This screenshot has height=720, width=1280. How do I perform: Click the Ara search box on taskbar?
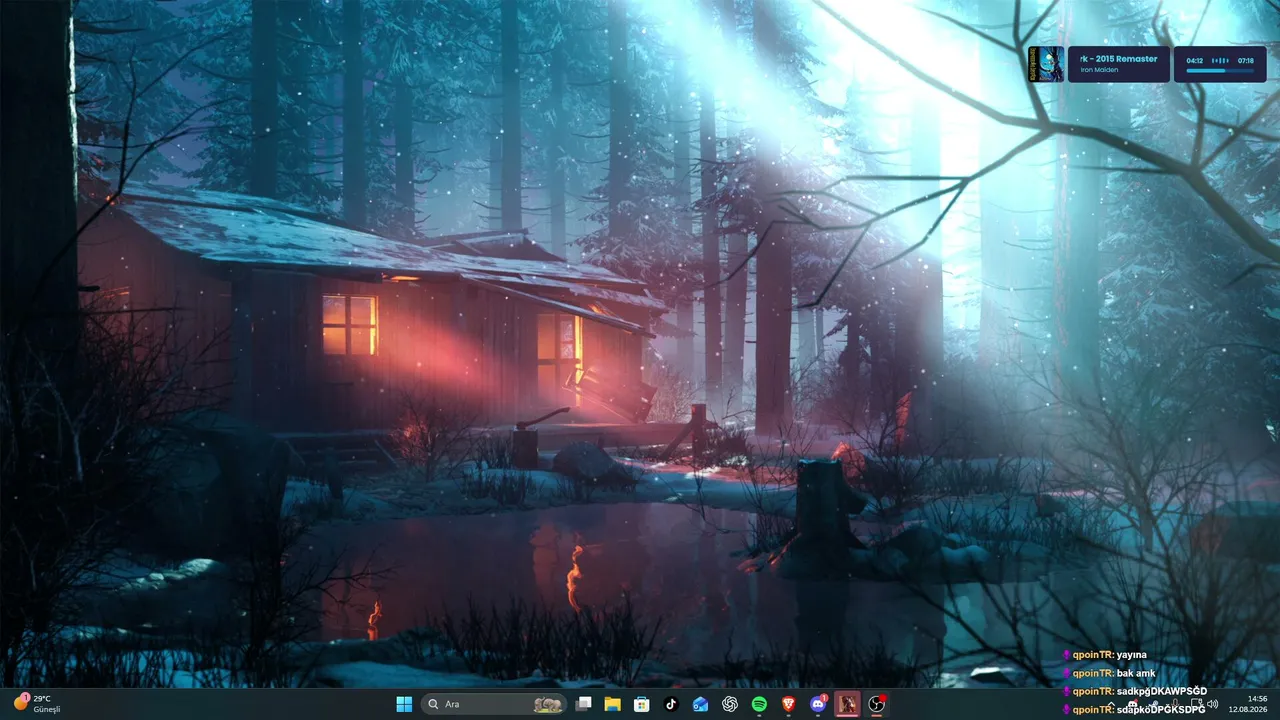click(x=494, y=704)
